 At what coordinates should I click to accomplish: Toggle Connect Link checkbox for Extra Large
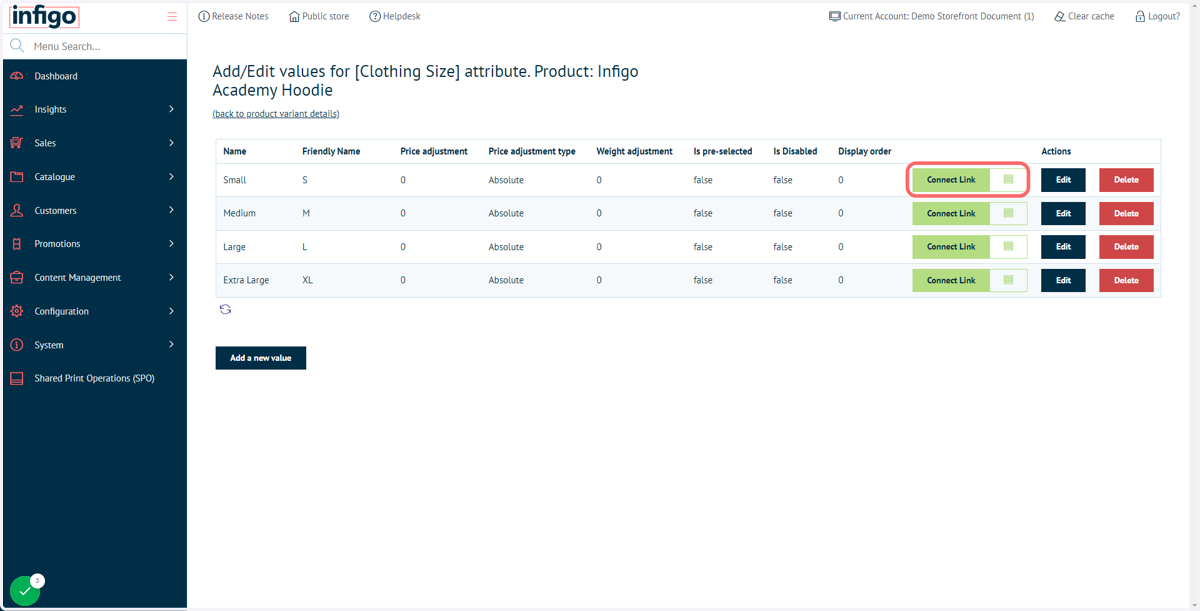[x=1008, y=280]
